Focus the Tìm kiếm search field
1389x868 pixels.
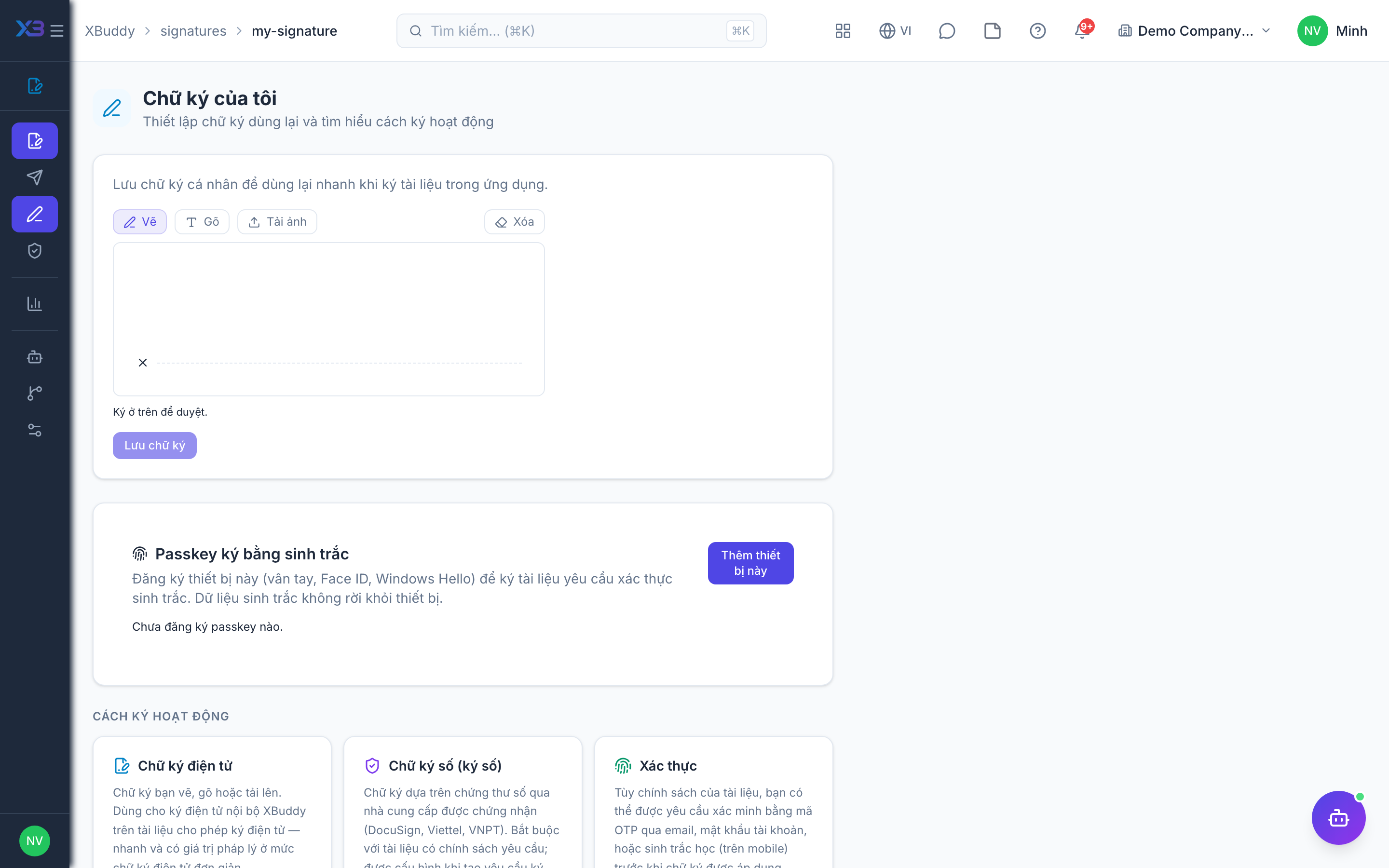pos(581,30)
